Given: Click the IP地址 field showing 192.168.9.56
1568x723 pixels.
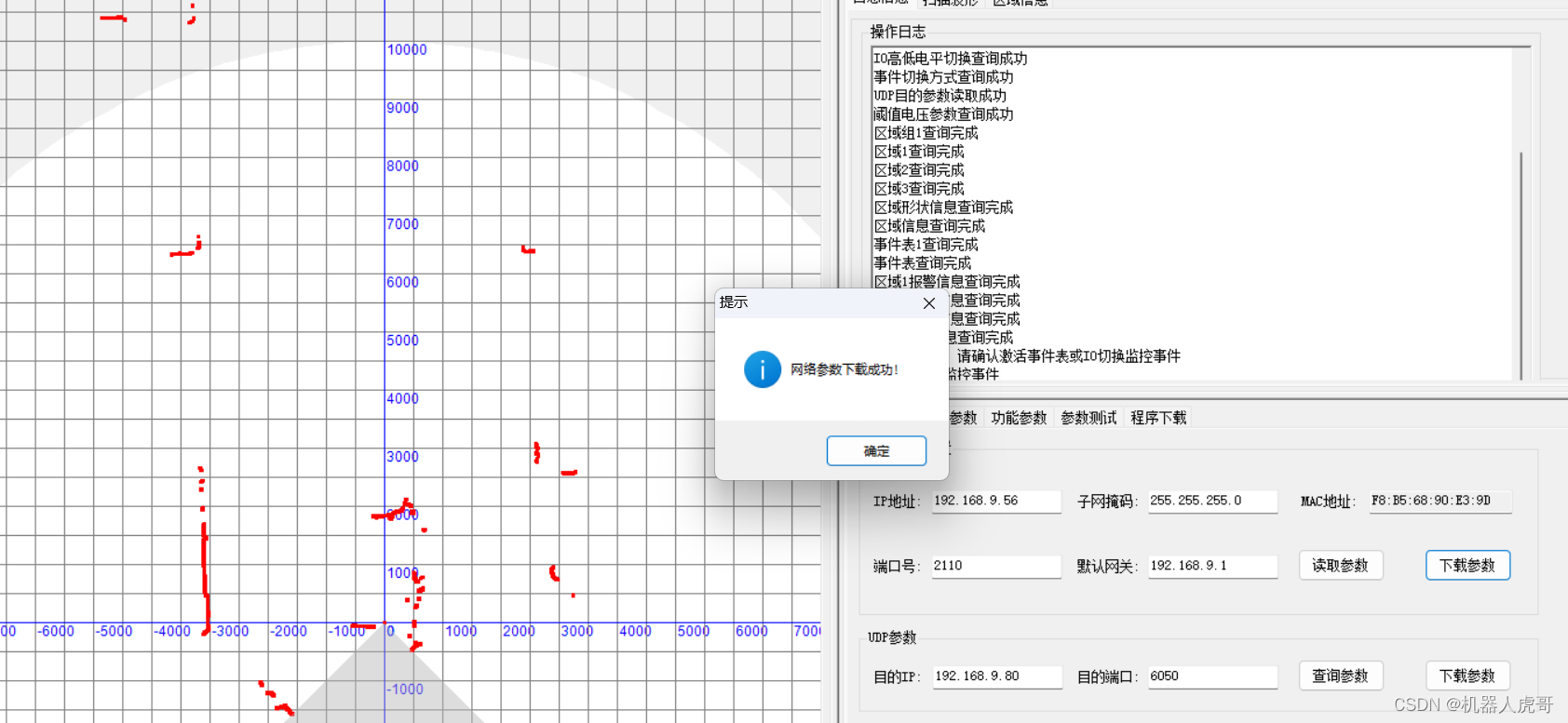Looking at the screenshot, I should click(995, 502).
